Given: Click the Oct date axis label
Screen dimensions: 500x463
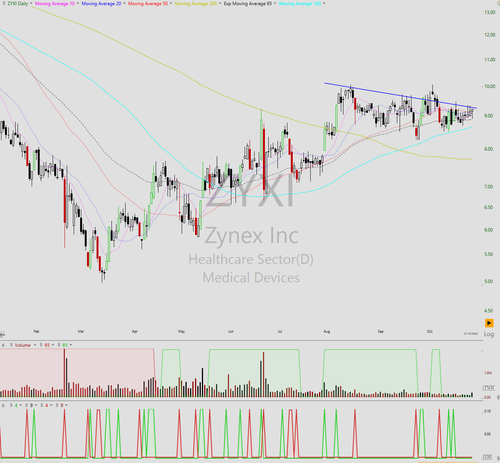Looking at the screenshot, I should (x=430, y=331).
